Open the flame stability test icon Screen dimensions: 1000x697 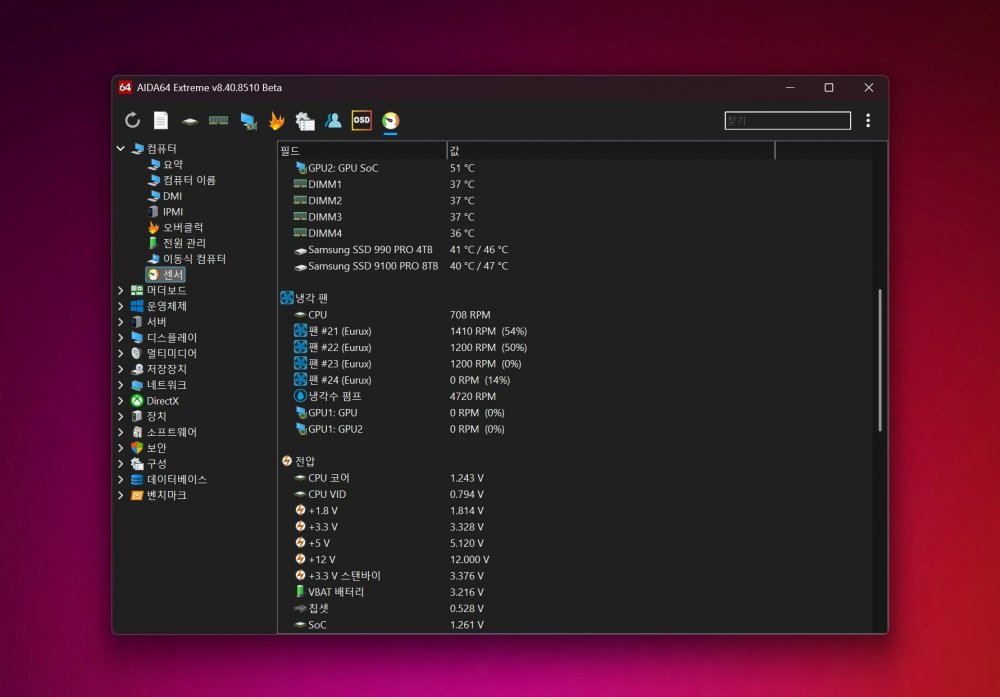tap(277, 120)
